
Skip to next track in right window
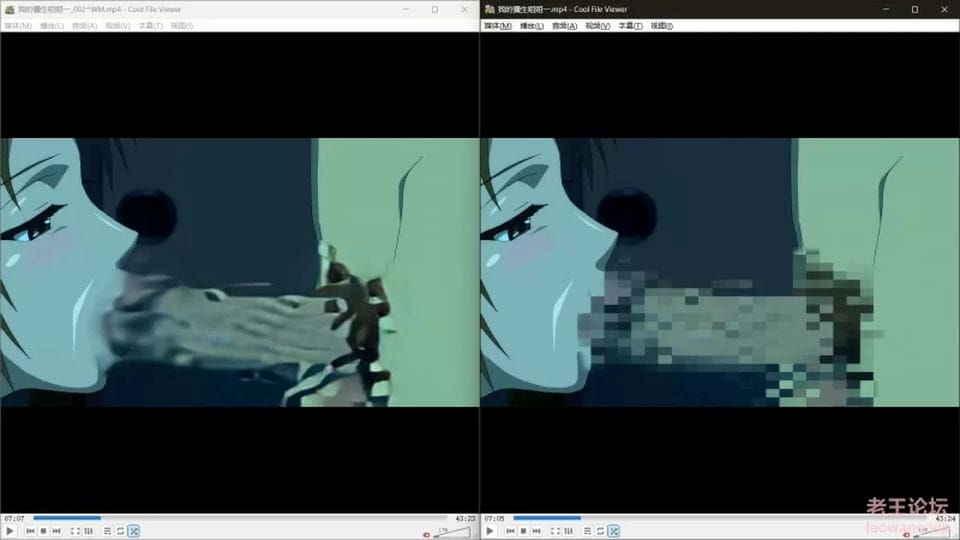click(536, 531)
